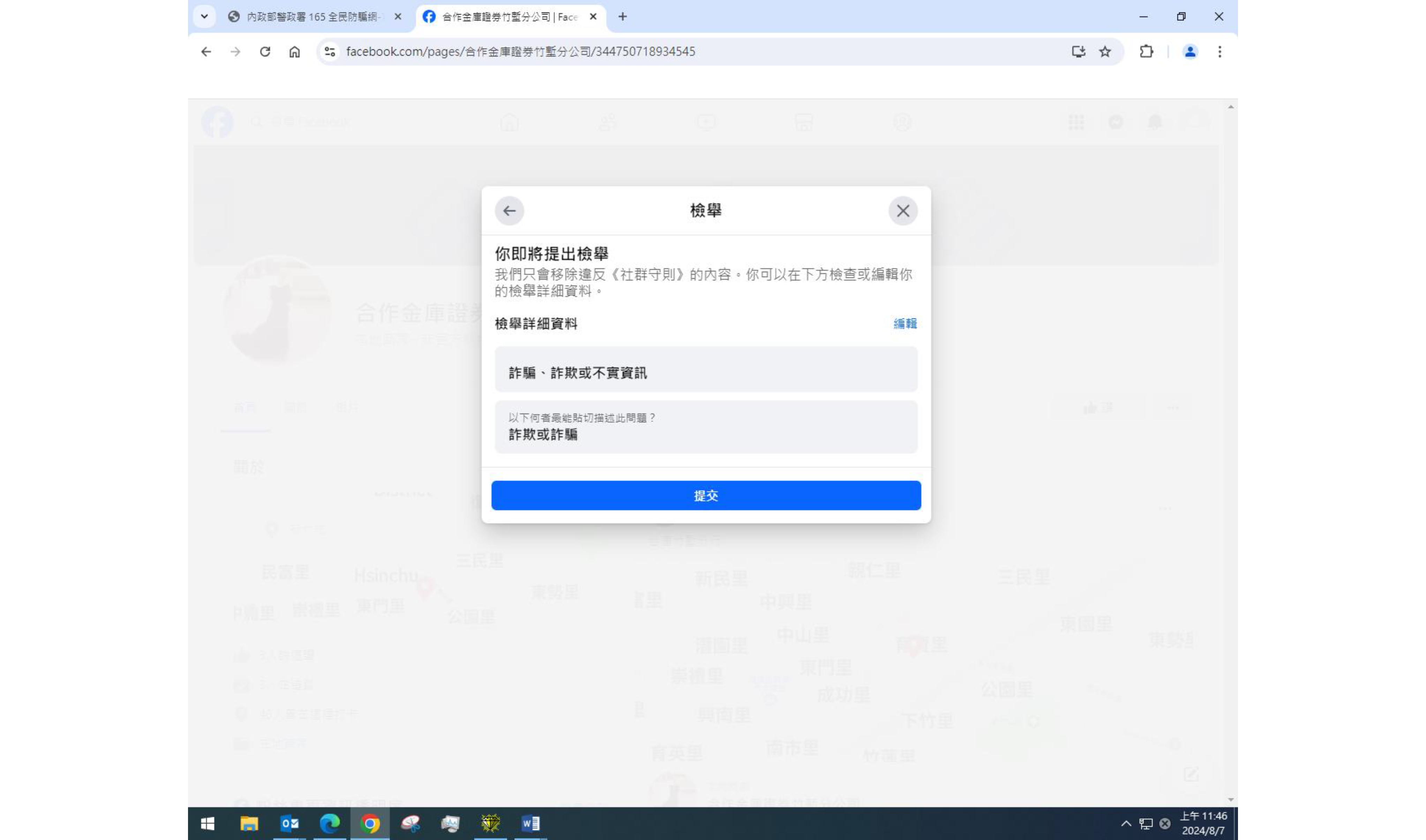Viewport: 1426px width, 840px height.
Task: Click the address bar URL field
Action: (x=566, y=52)
